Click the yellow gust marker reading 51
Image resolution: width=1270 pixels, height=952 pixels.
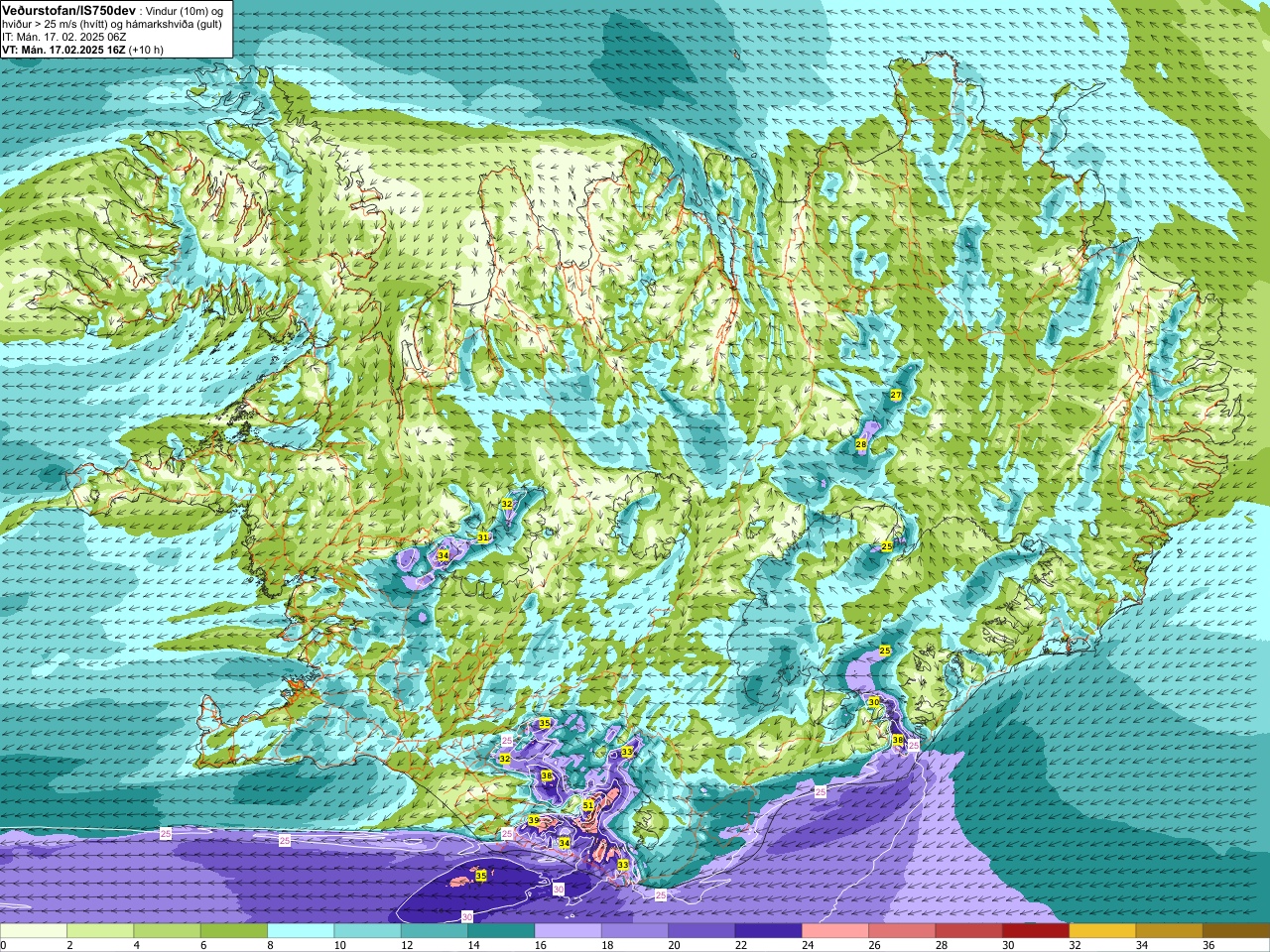tap(588, 805)
